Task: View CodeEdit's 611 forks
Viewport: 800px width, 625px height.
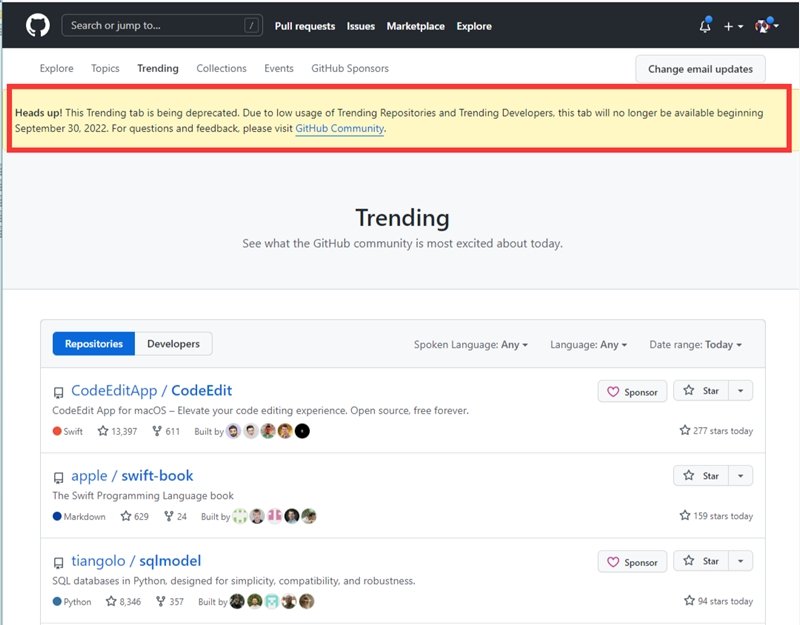Action: tap(166, 432)
